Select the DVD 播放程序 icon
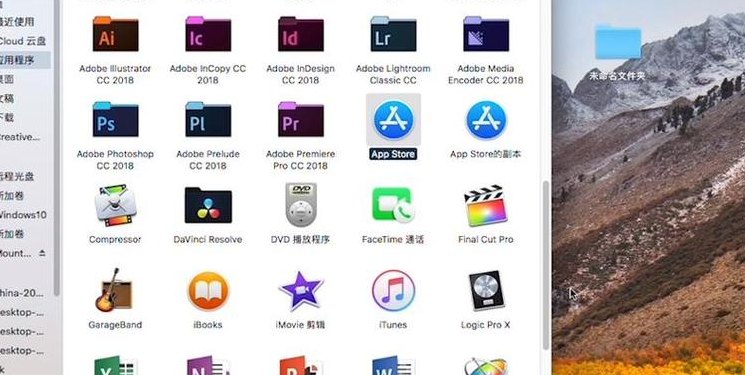This screenshot has height=375, width=745. click(301, 205)
